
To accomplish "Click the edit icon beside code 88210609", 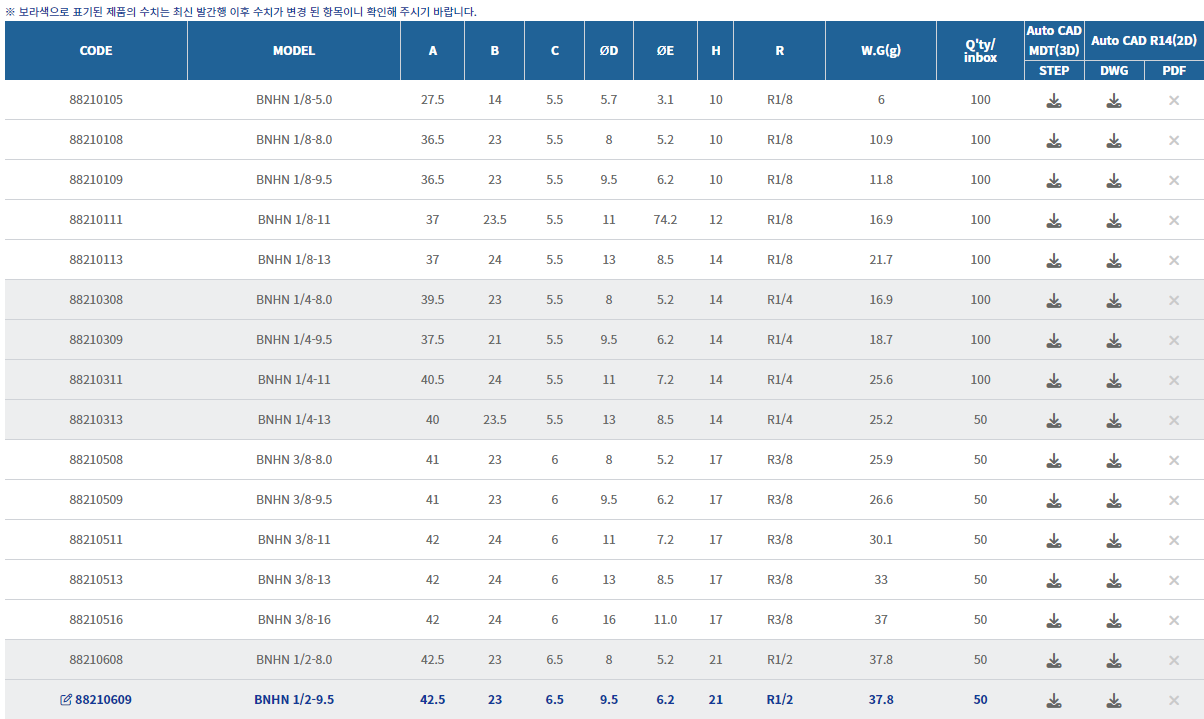I will click(x=66, y=700).
